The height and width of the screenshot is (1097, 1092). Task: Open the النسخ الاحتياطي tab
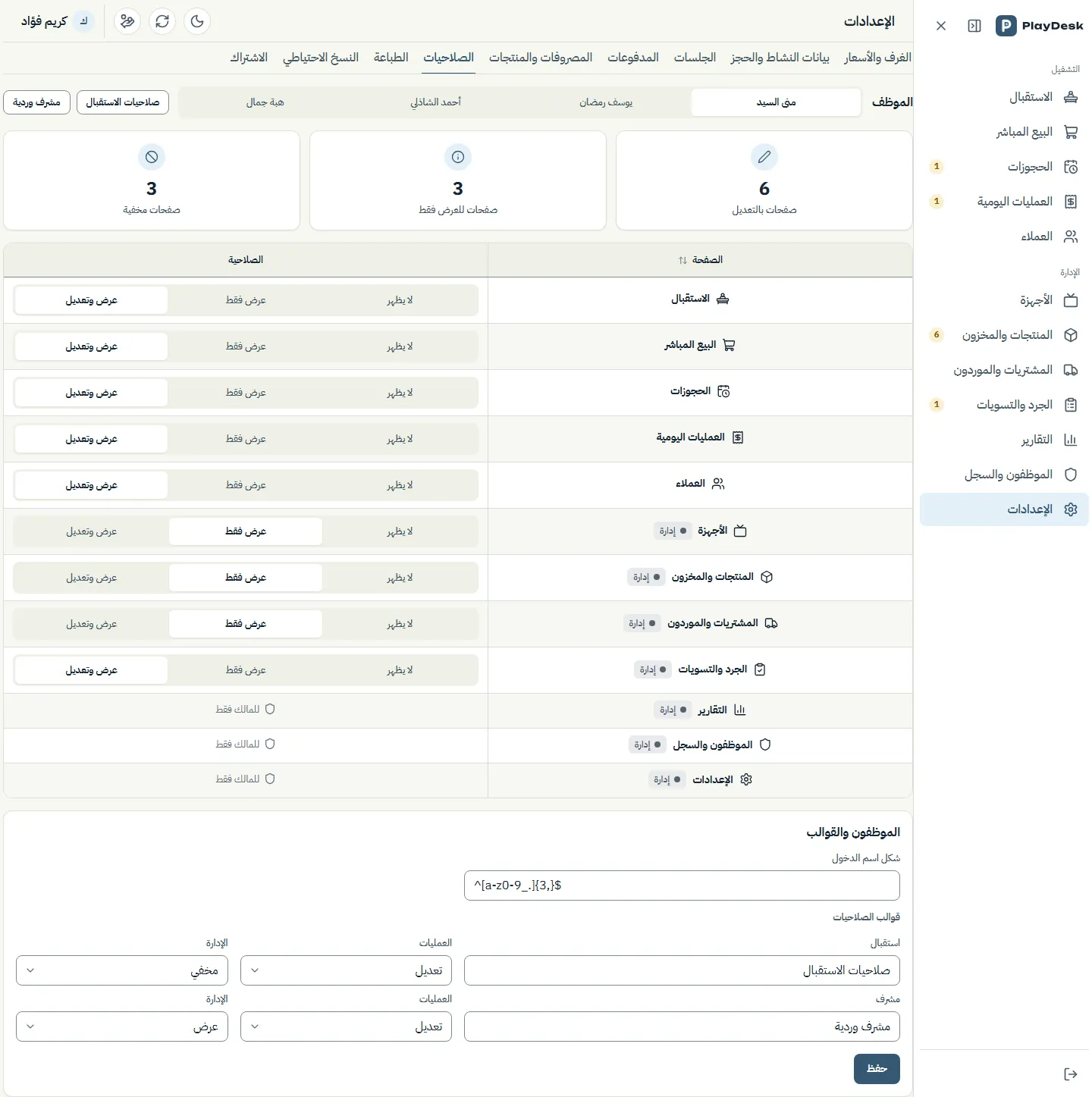pyautogui.click(x=321, y=58)
